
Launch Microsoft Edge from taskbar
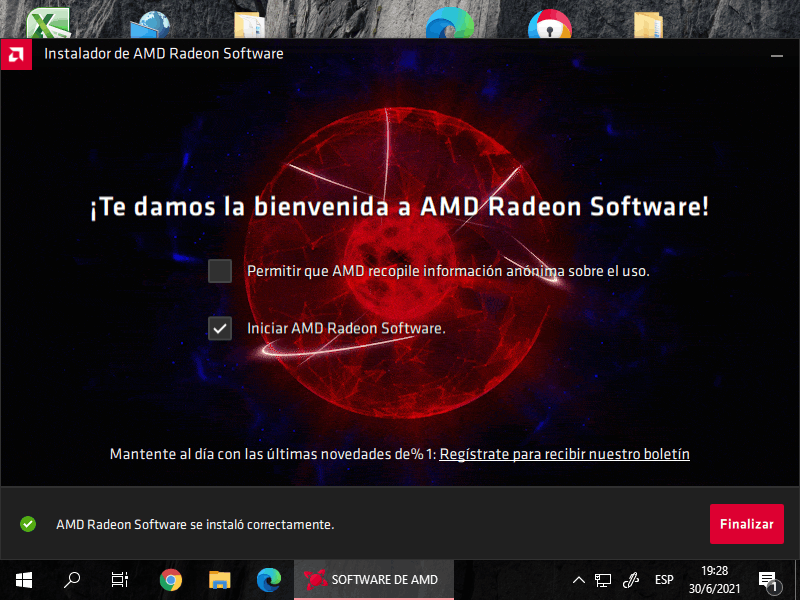[x=269, y=580]
